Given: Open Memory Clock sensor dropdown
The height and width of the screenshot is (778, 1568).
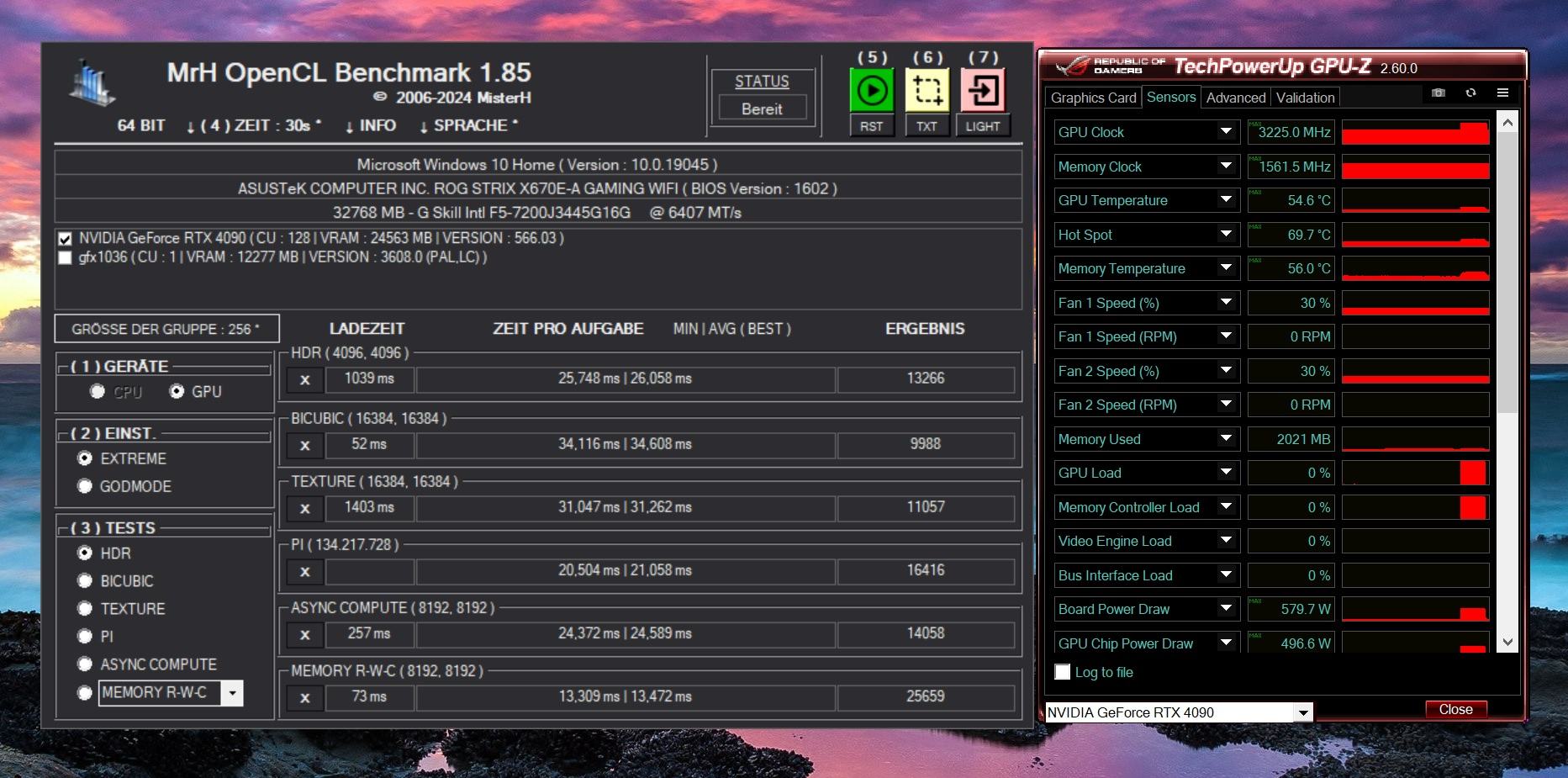Looking at the screenshot, I should click(1226, 167).
